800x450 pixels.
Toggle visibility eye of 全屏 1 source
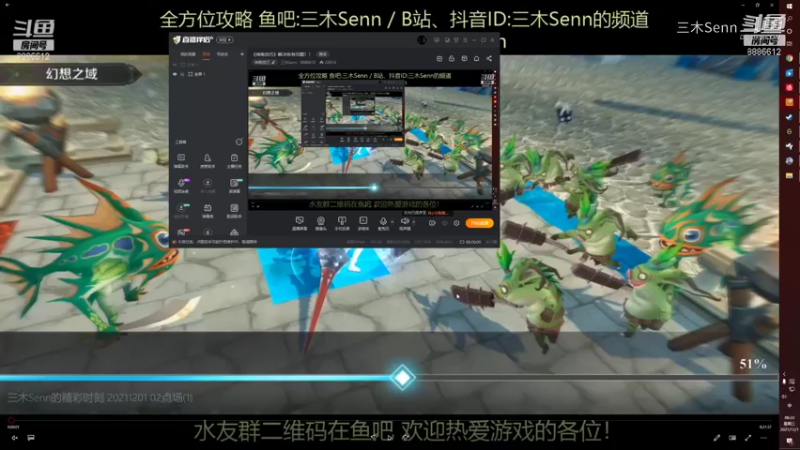click(175, 74)
